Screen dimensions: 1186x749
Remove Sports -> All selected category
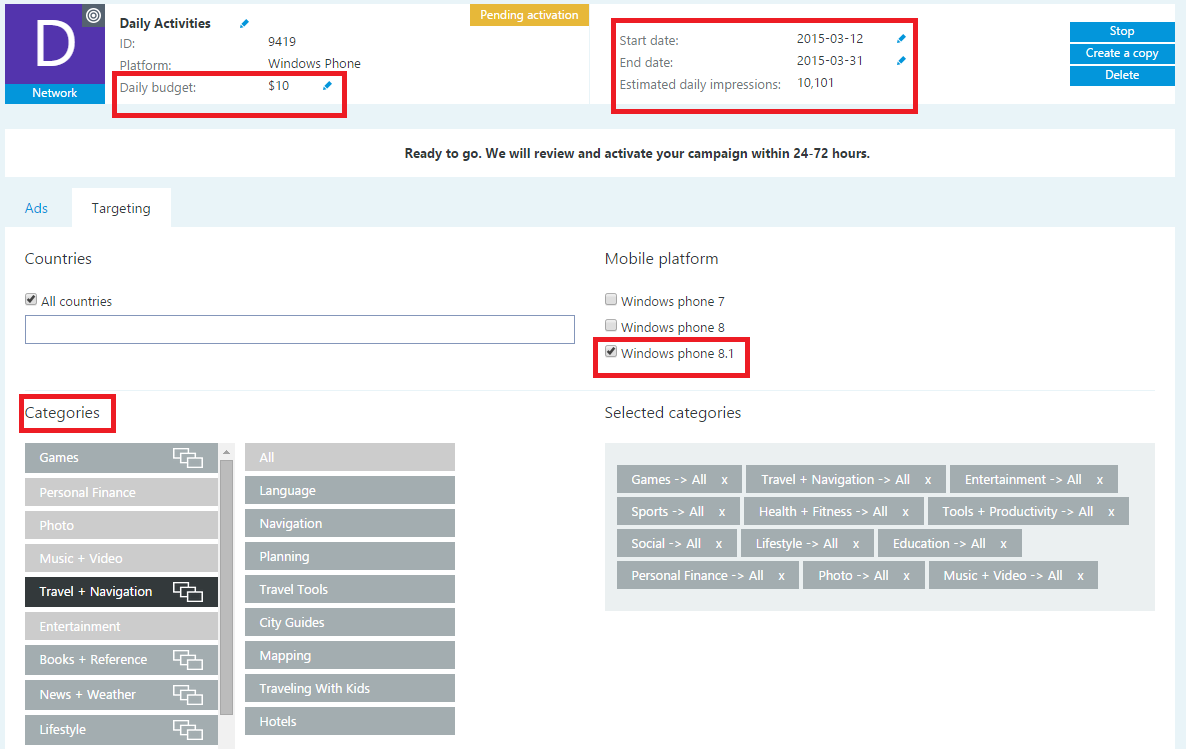point(722,511)
